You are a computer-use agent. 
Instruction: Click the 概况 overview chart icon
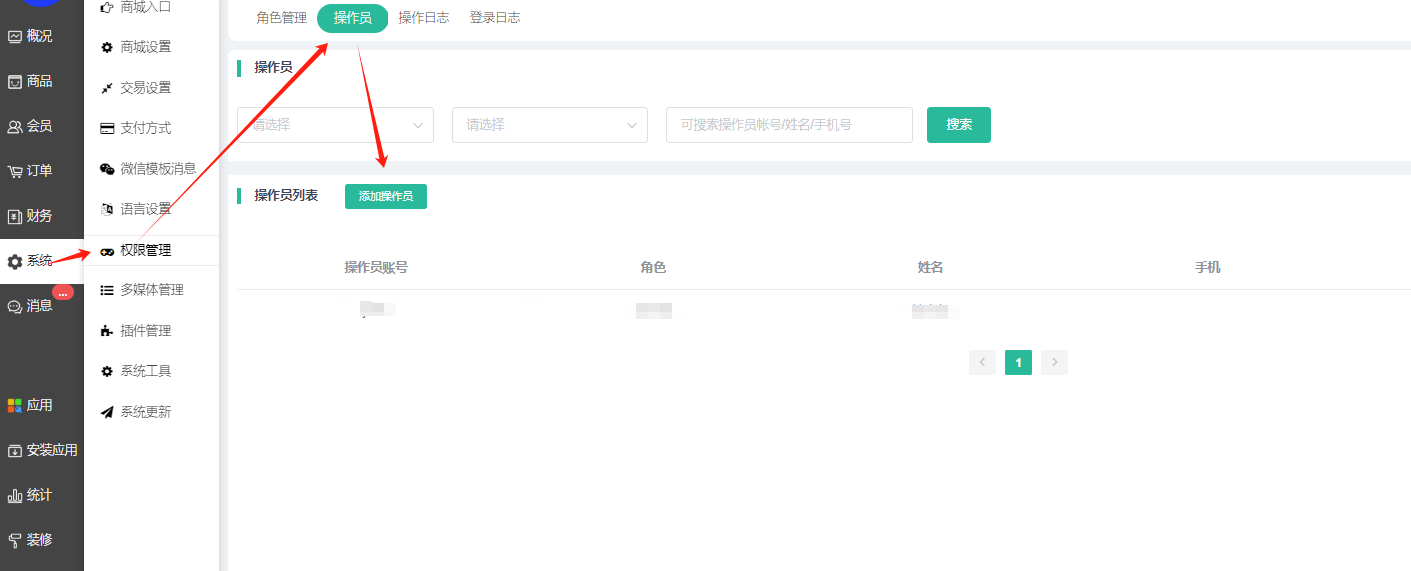click(x=15, y=37)
